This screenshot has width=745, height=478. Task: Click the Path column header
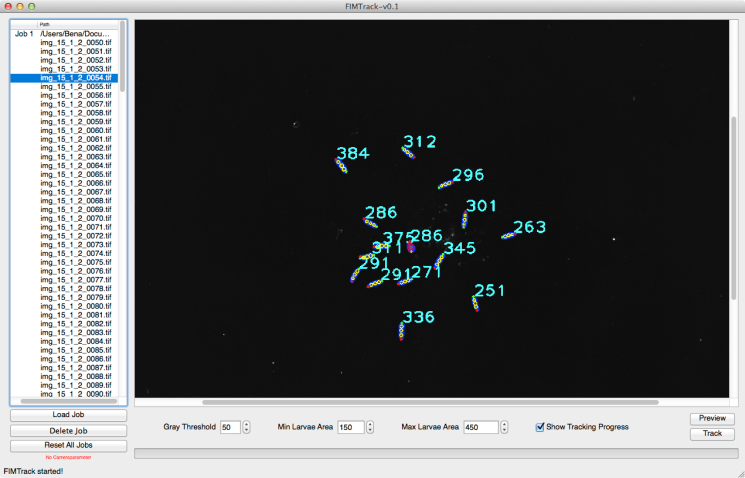76,24
